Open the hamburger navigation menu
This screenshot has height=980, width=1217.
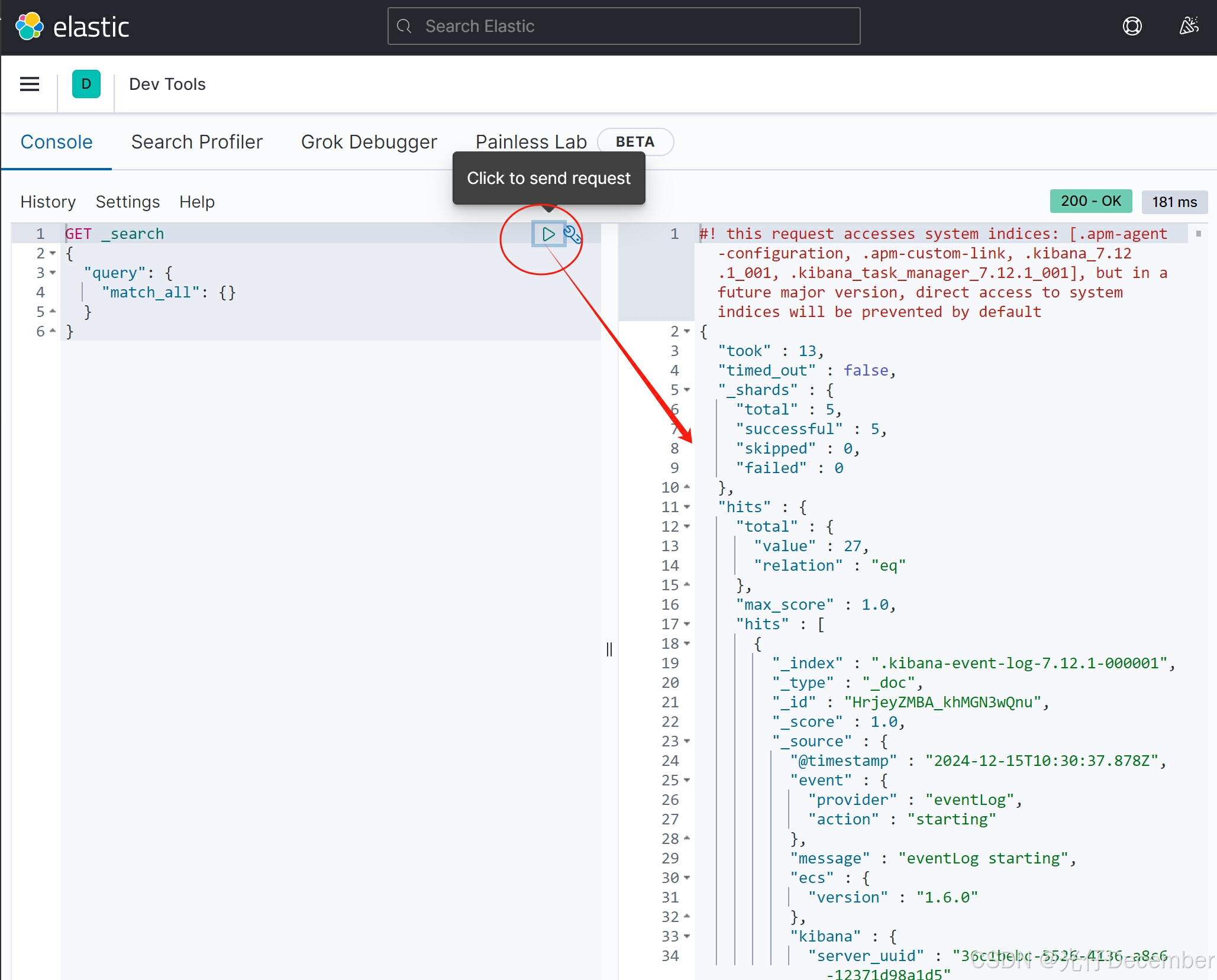click(x=30, y=84)
